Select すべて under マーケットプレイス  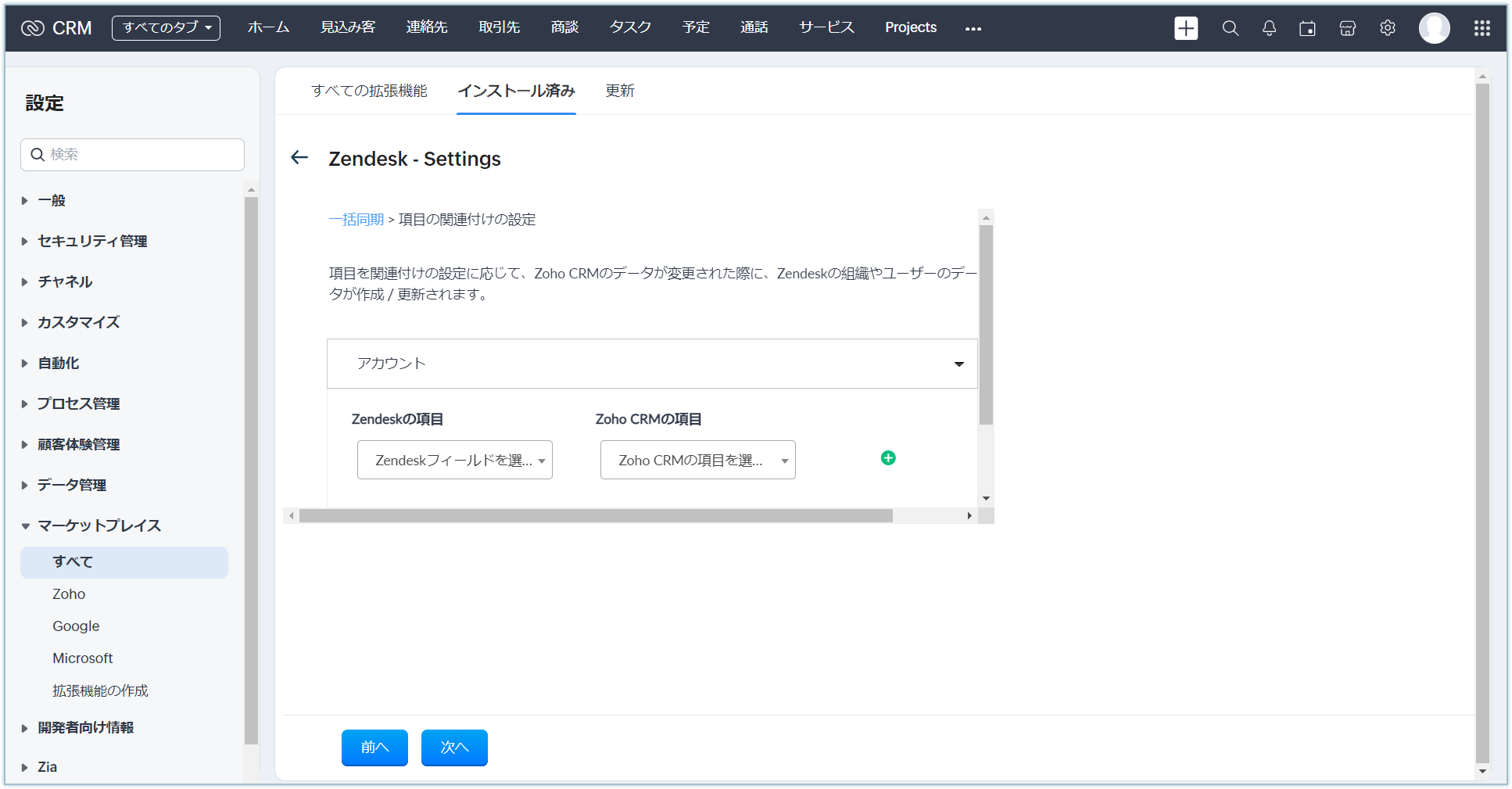coord(124,562)
